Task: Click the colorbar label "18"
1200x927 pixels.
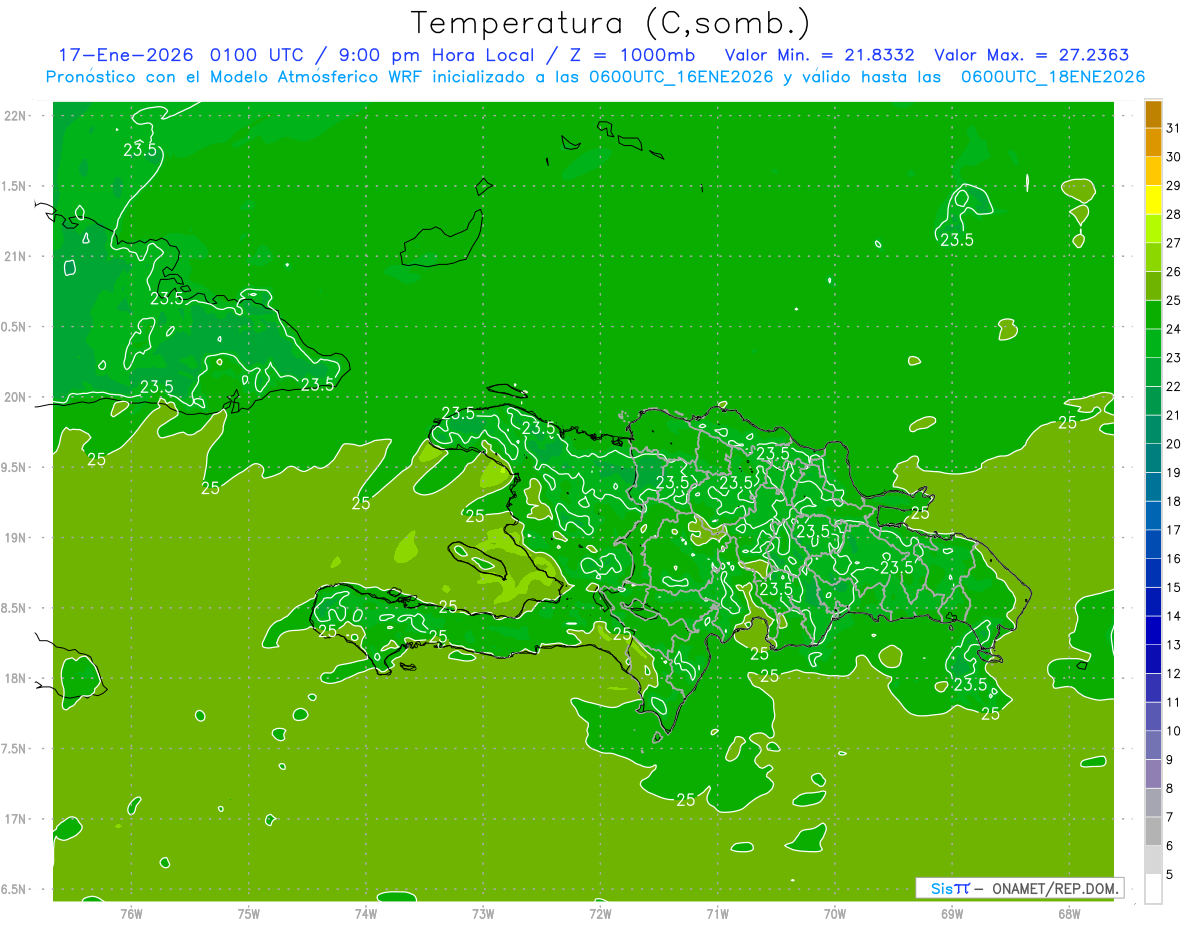Action: click(1174, 501)
